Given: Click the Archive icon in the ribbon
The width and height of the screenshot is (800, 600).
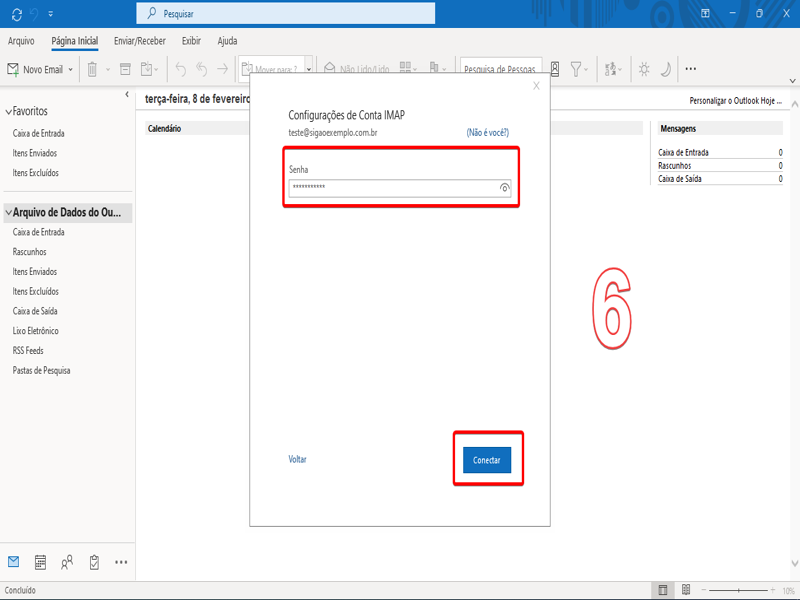Looking at the screenshot, I should coord(125,69).
